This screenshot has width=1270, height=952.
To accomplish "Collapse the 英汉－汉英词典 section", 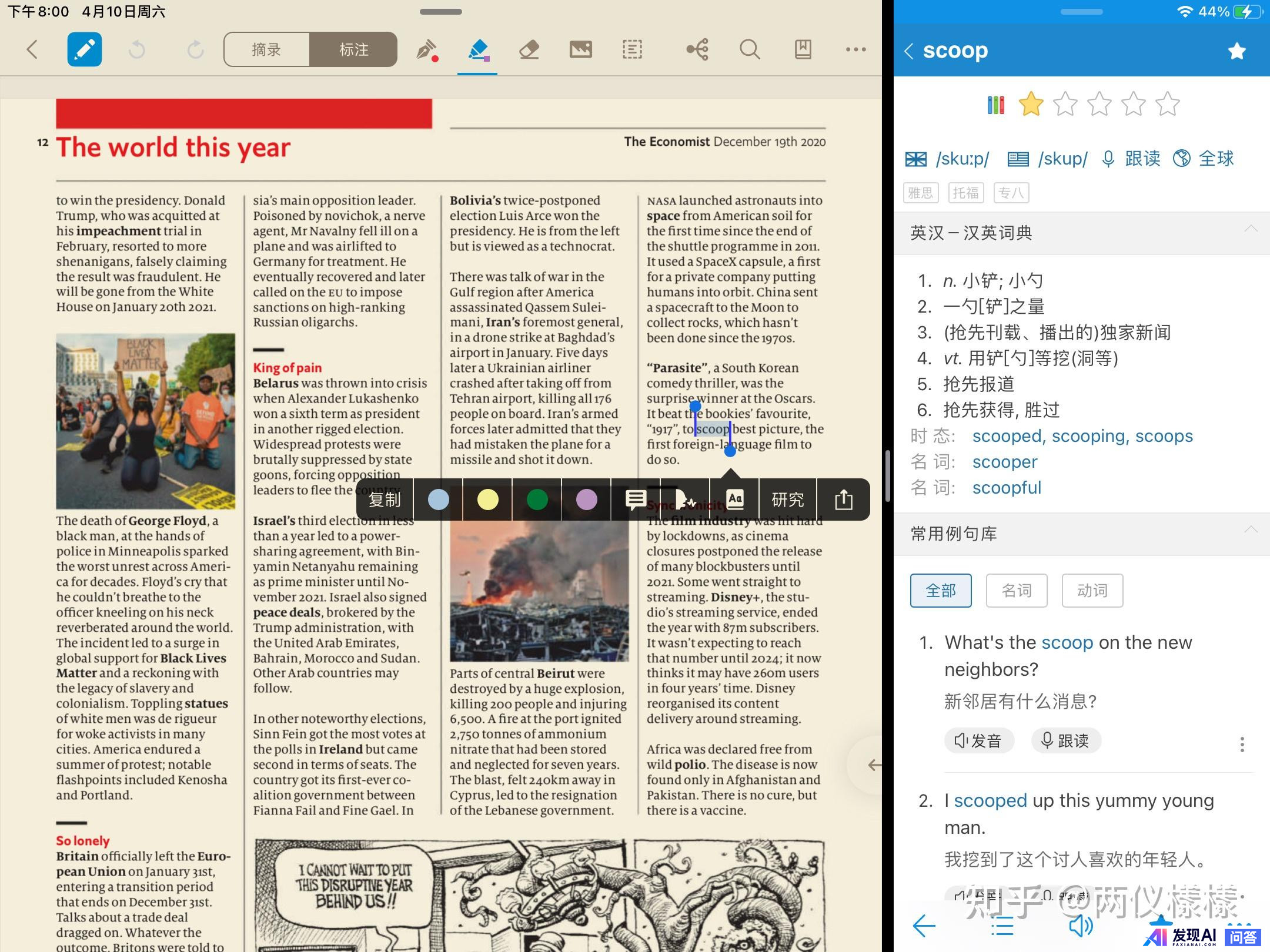I will click(x=1251, y=229).
